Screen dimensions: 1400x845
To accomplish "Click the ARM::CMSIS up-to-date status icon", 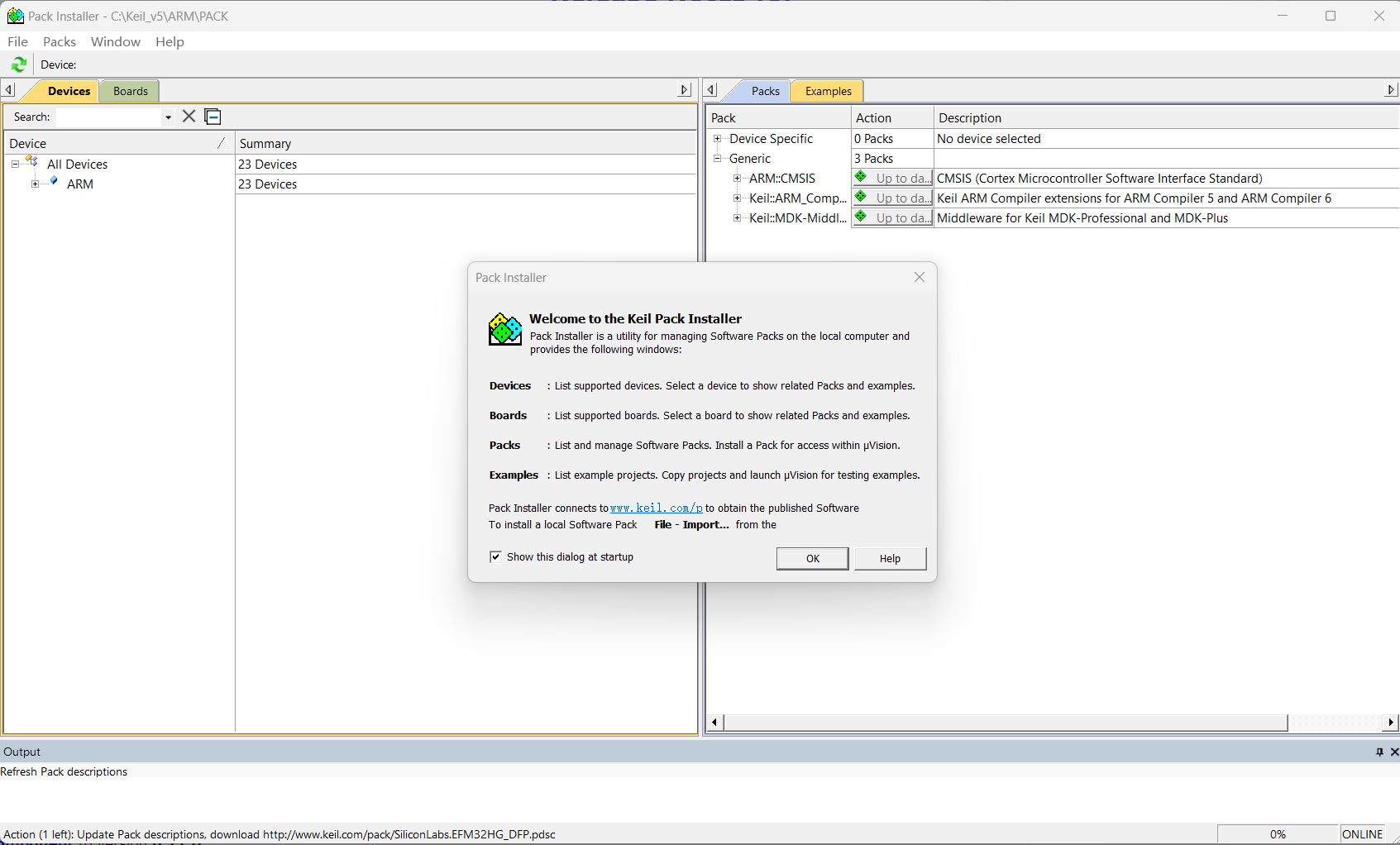I will pyautogui.click(x=861, y=178).
